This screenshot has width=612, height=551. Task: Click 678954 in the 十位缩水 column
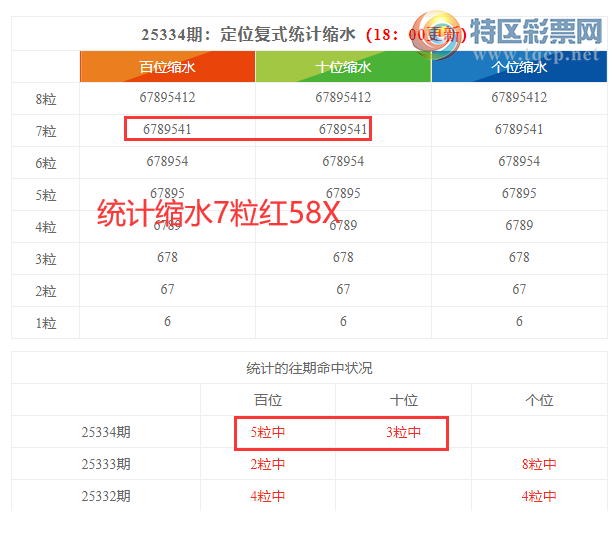point(343,161)
